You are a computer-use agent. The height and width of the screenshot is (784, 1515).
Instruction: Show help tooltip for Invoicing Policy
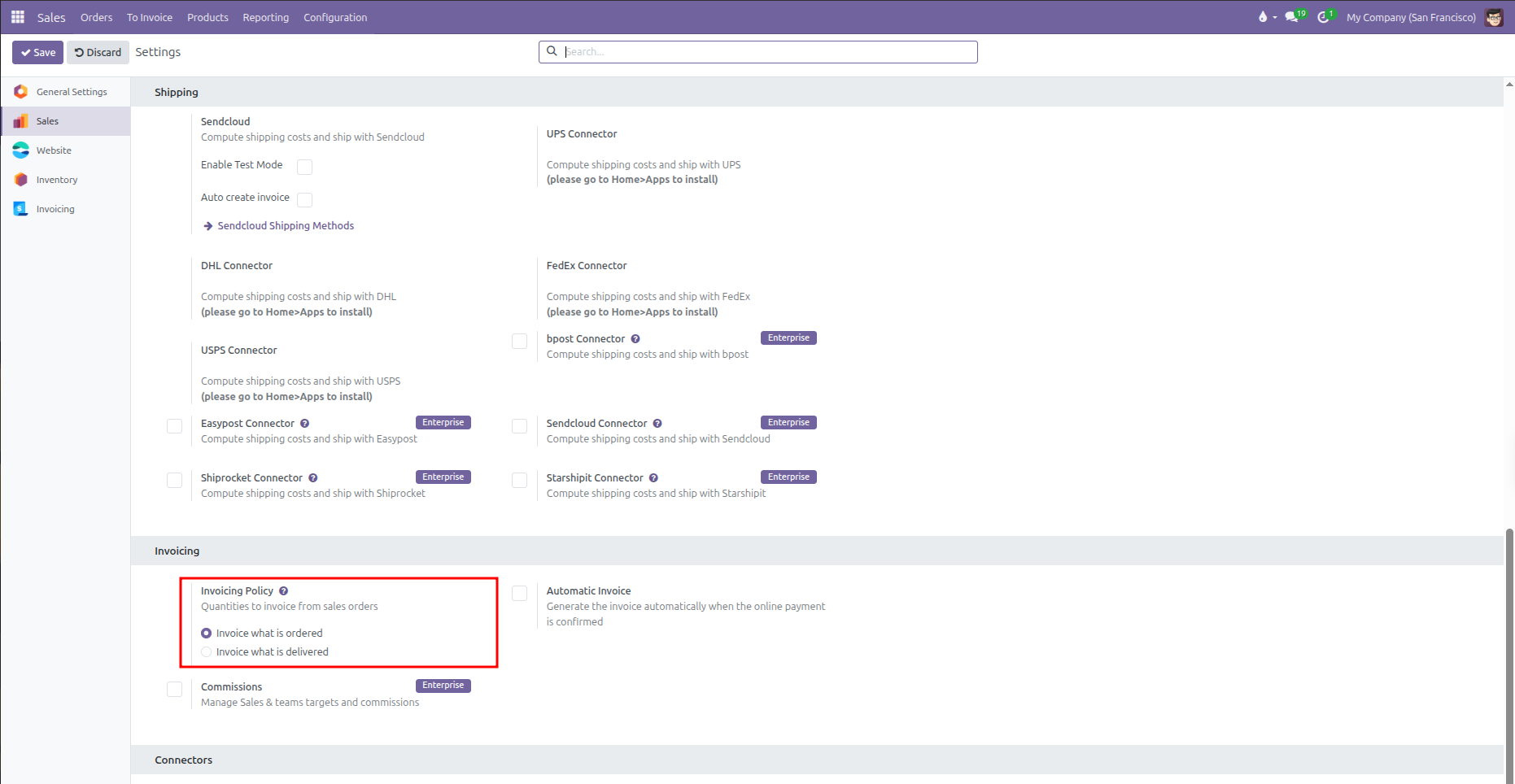coord(284,591)
